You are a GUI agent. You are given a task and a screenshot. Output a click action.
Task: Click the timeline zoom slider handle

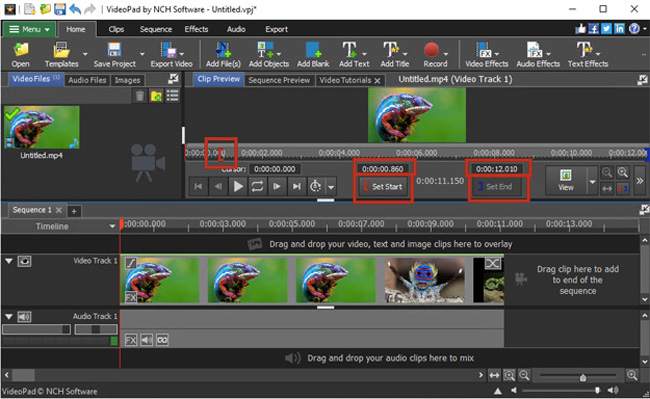pos(583,377)
